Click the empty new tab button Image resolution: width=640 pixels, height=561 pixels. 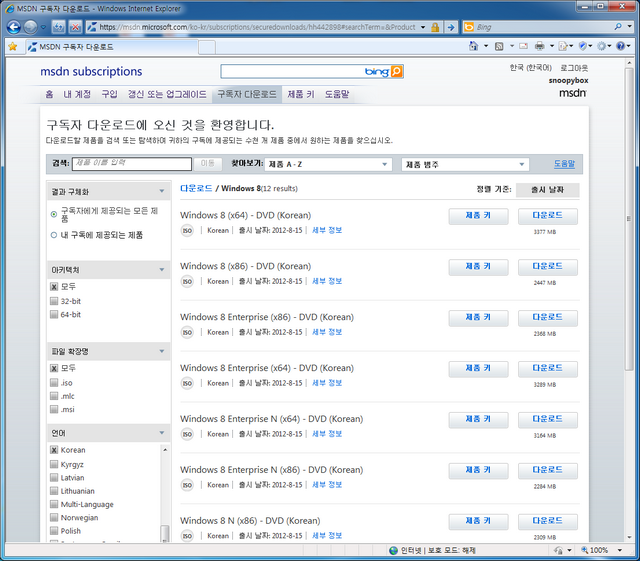(207, 47)
